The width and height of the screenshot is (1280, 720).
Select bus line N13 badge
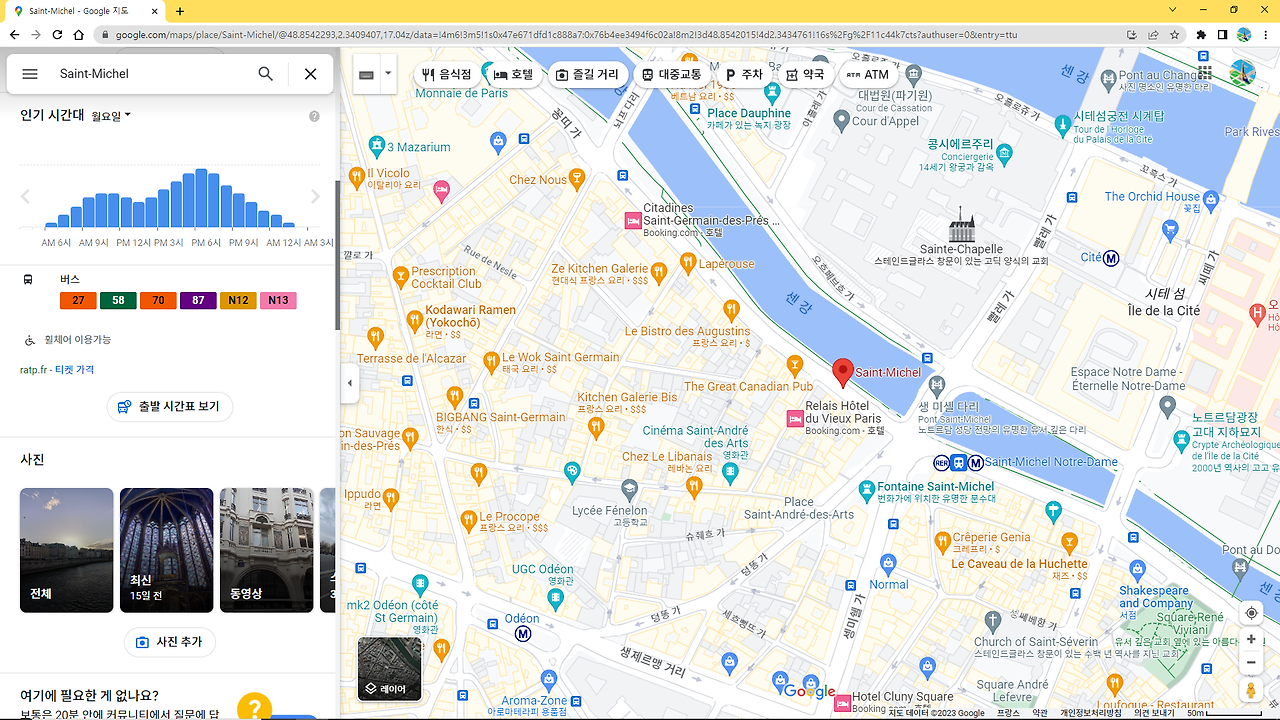pyautogui.click(x=278, y=300)
